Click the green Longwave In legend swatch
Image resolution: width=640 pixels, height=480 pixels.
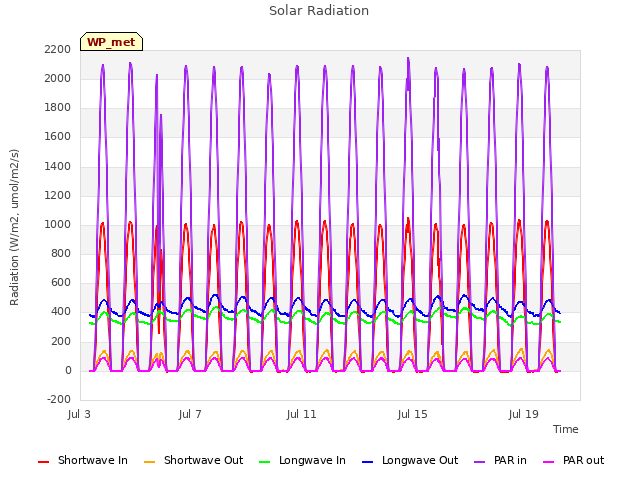click(264, 462)
